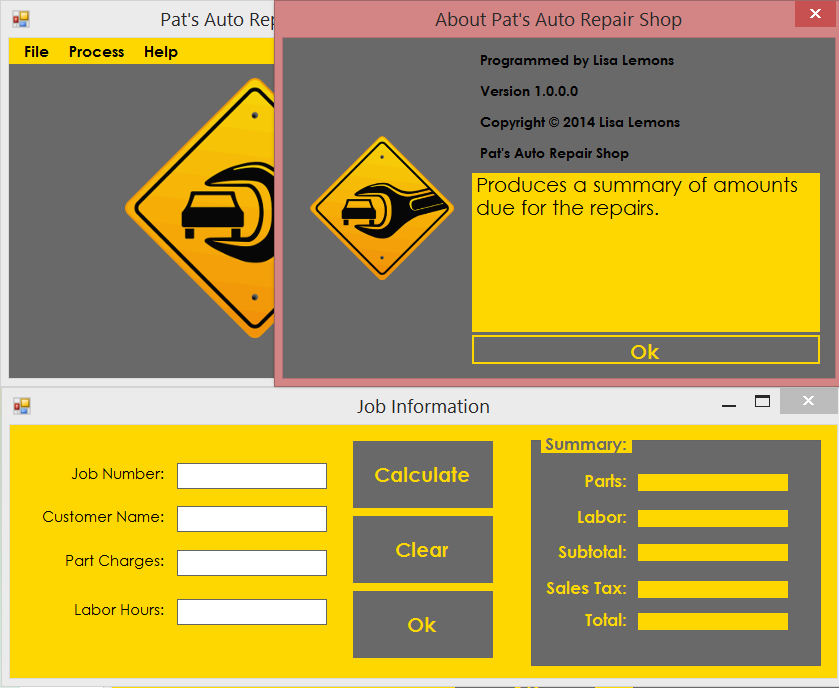Maximize the Job Information window
This screenshot has height=688, width=839.
762,402
